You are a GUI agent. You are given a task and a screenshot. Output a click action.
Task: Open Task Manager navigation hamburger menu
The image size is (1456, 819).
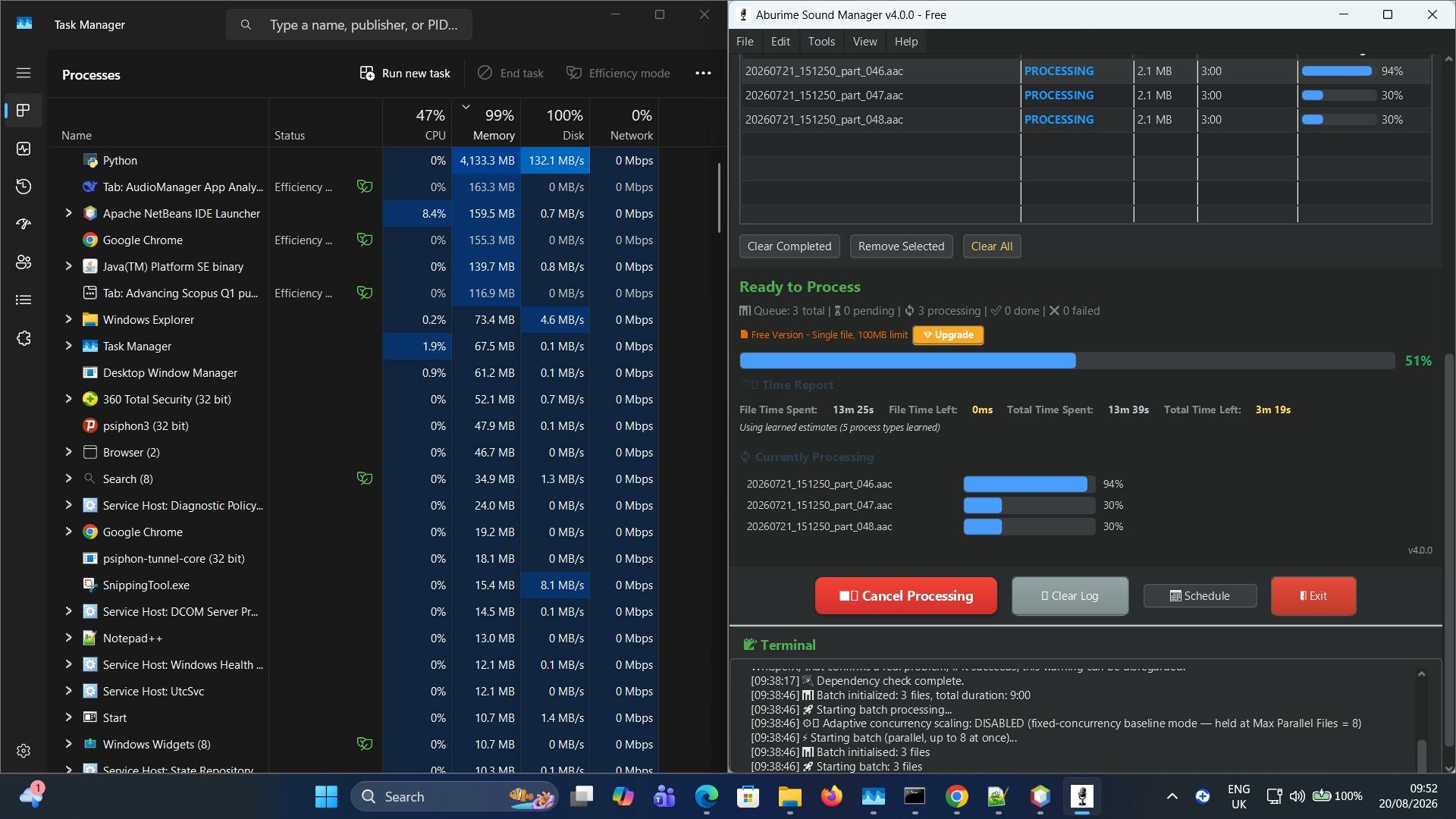point(24,73)
